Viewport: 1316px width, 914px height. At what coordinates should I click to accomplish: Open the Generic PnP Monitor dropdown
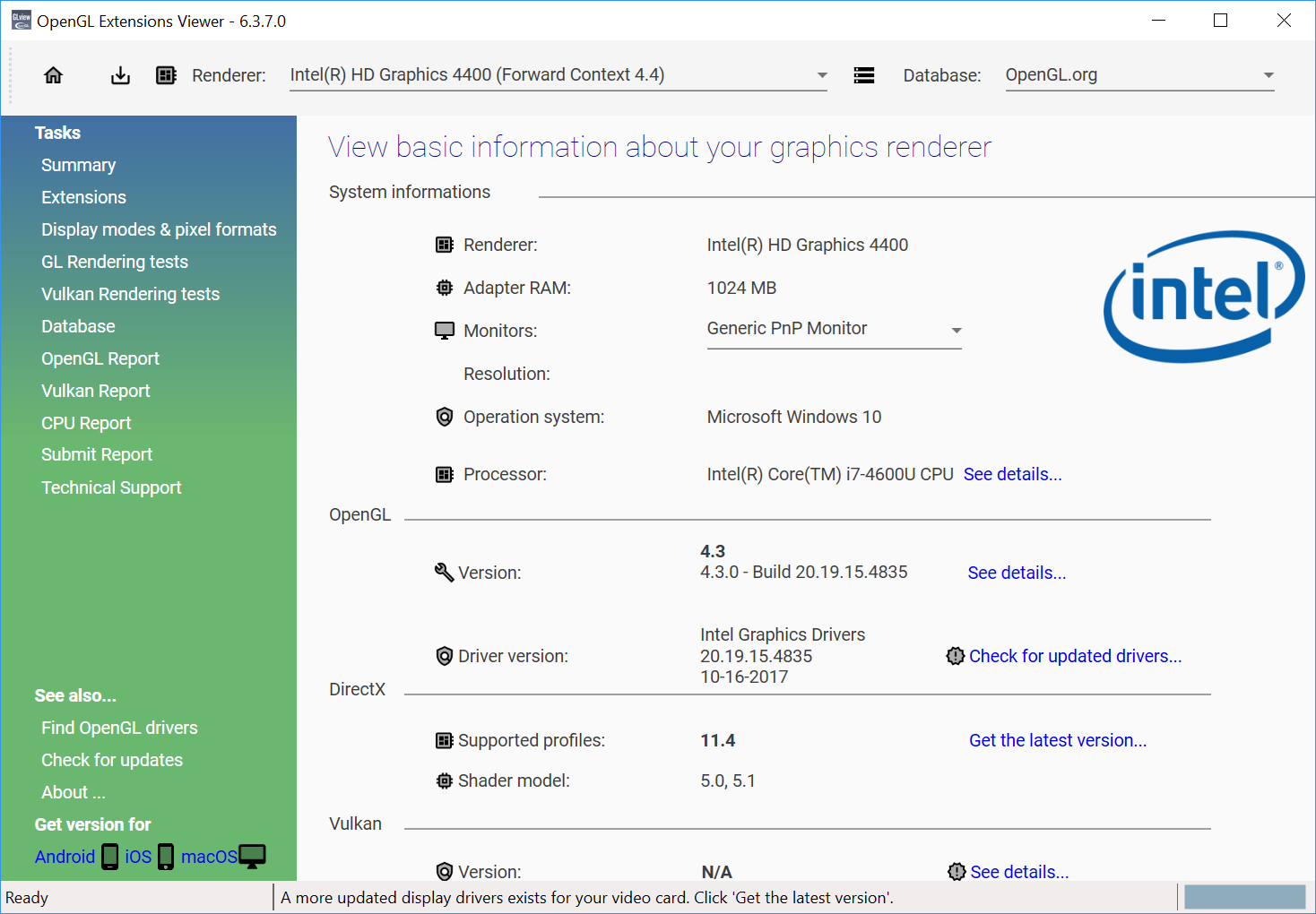[x=957, y=330]
